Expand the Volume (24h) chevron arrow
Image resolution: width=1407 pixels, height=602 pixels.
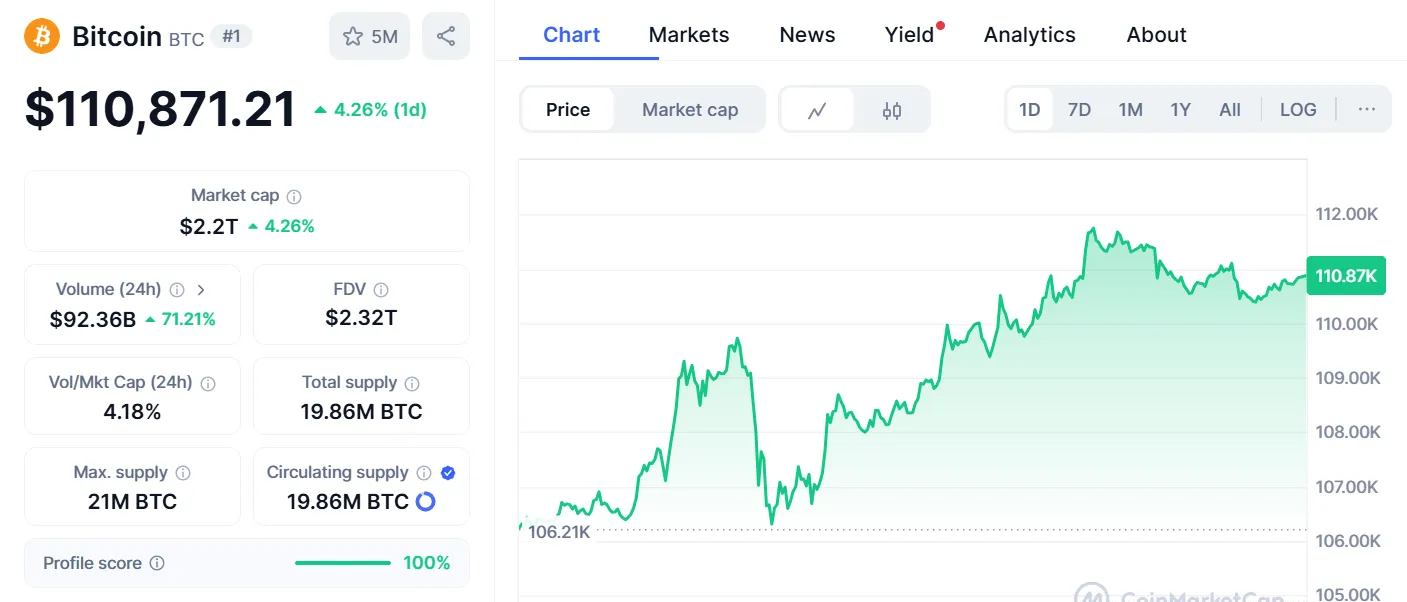[x=201, y=290]
